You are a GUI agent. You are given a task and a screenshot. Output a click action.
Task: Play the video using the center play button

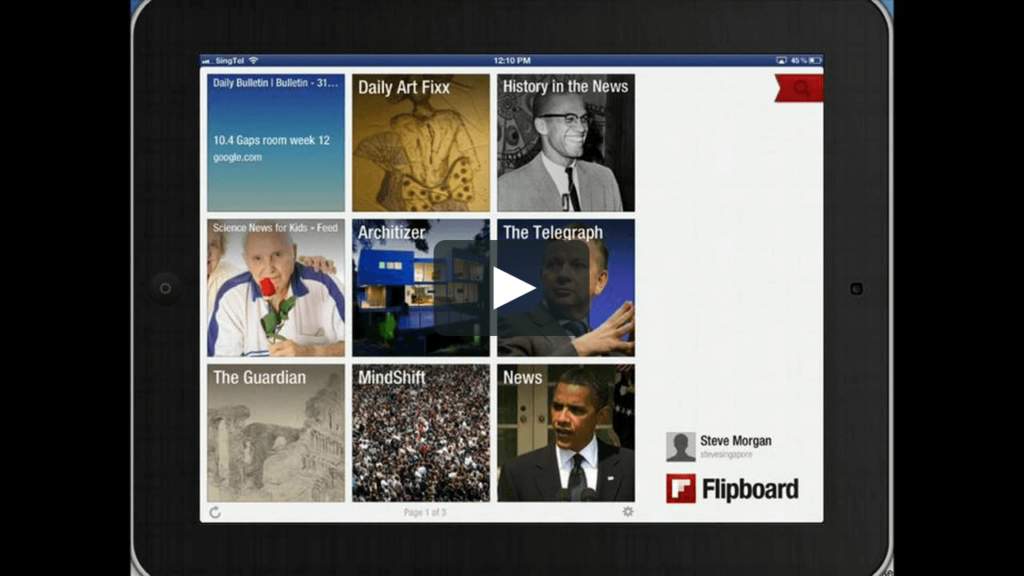point(511,288)
